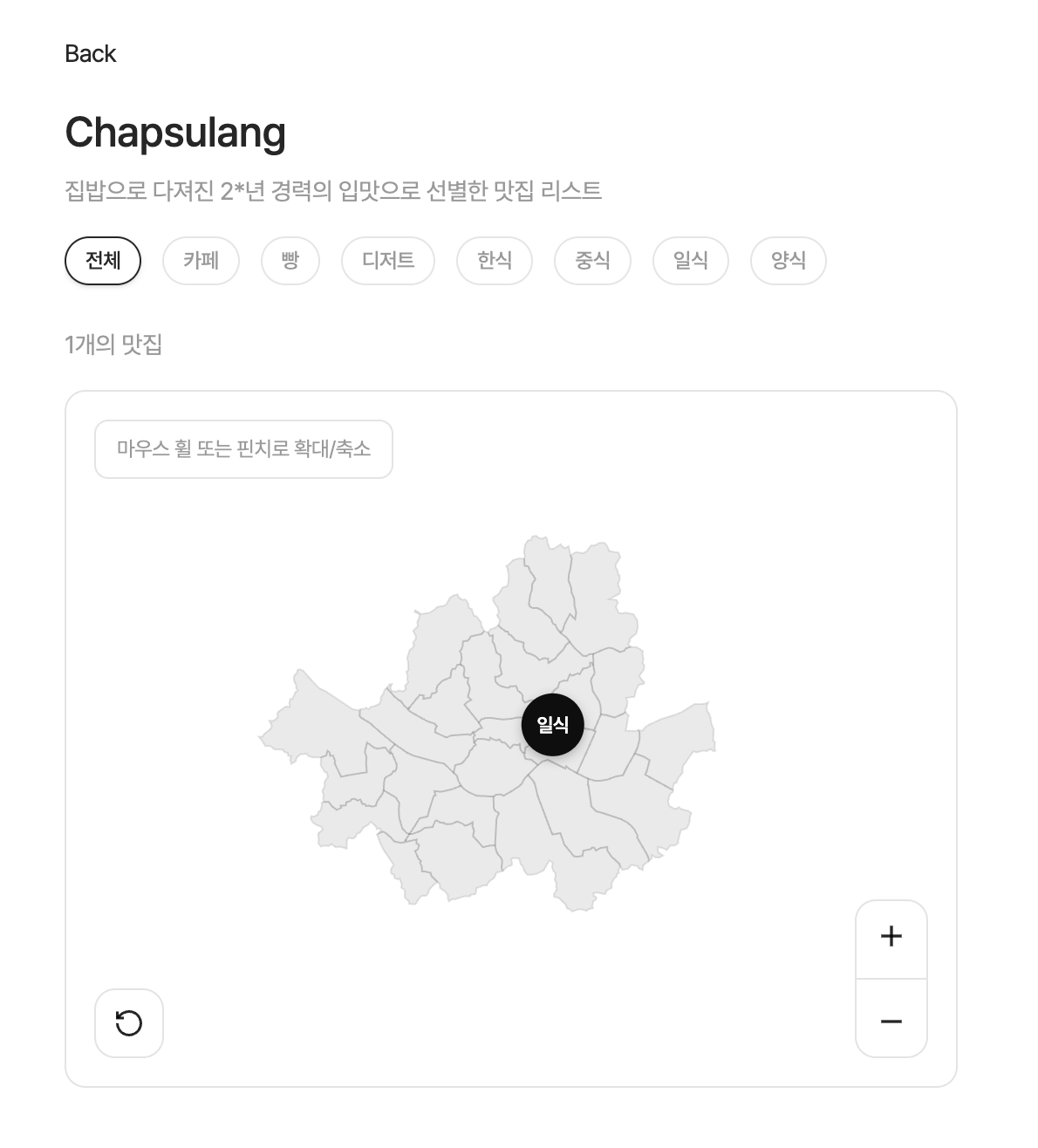Enable the 빵 category filter
Image resolution: width=1038 pixels, height=1148 pixels.
click(290, 261)
